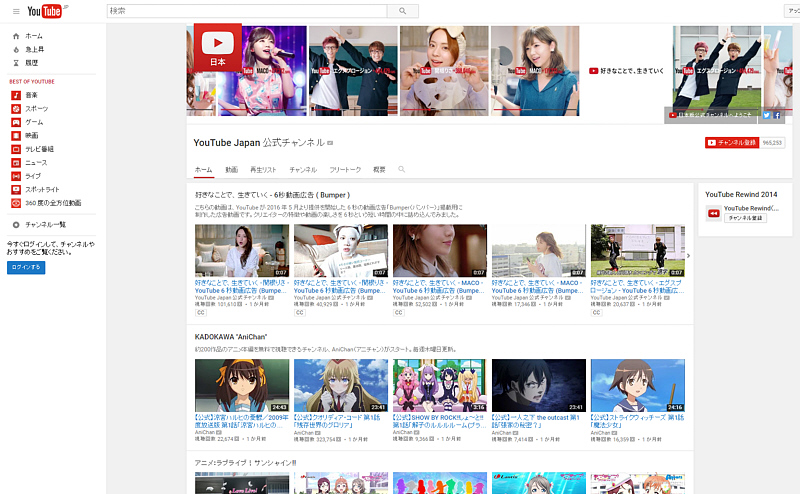Play Haruhi Suzumiya anime episode thumbnail
The width and height of the screenshot is (800, 494).
coord(242,385)
